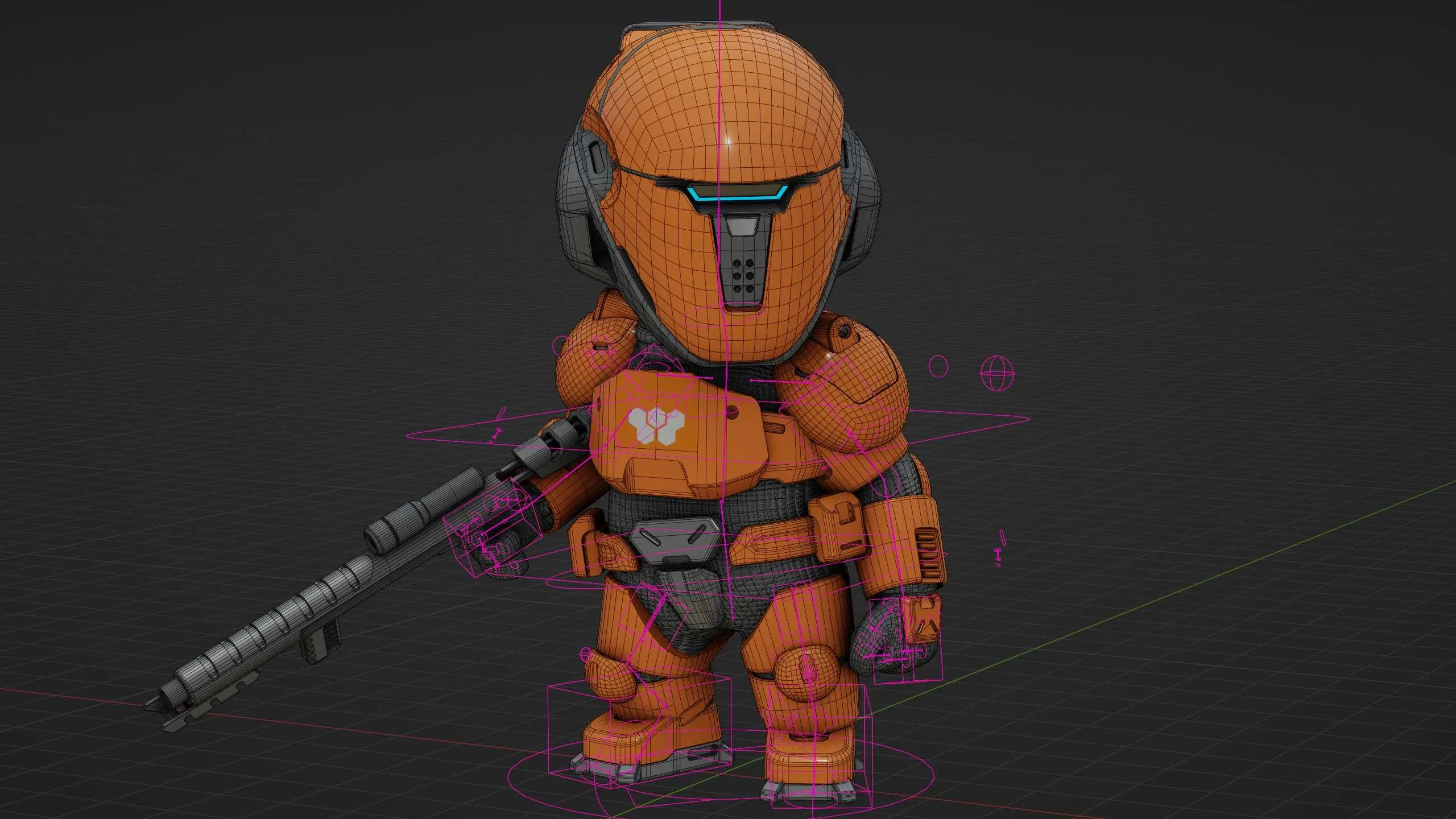The height and width of the screenshot is (819, 1456).
Task: Click the six-hole vent grille on the helmet
Action: click(x=744, y=276)
